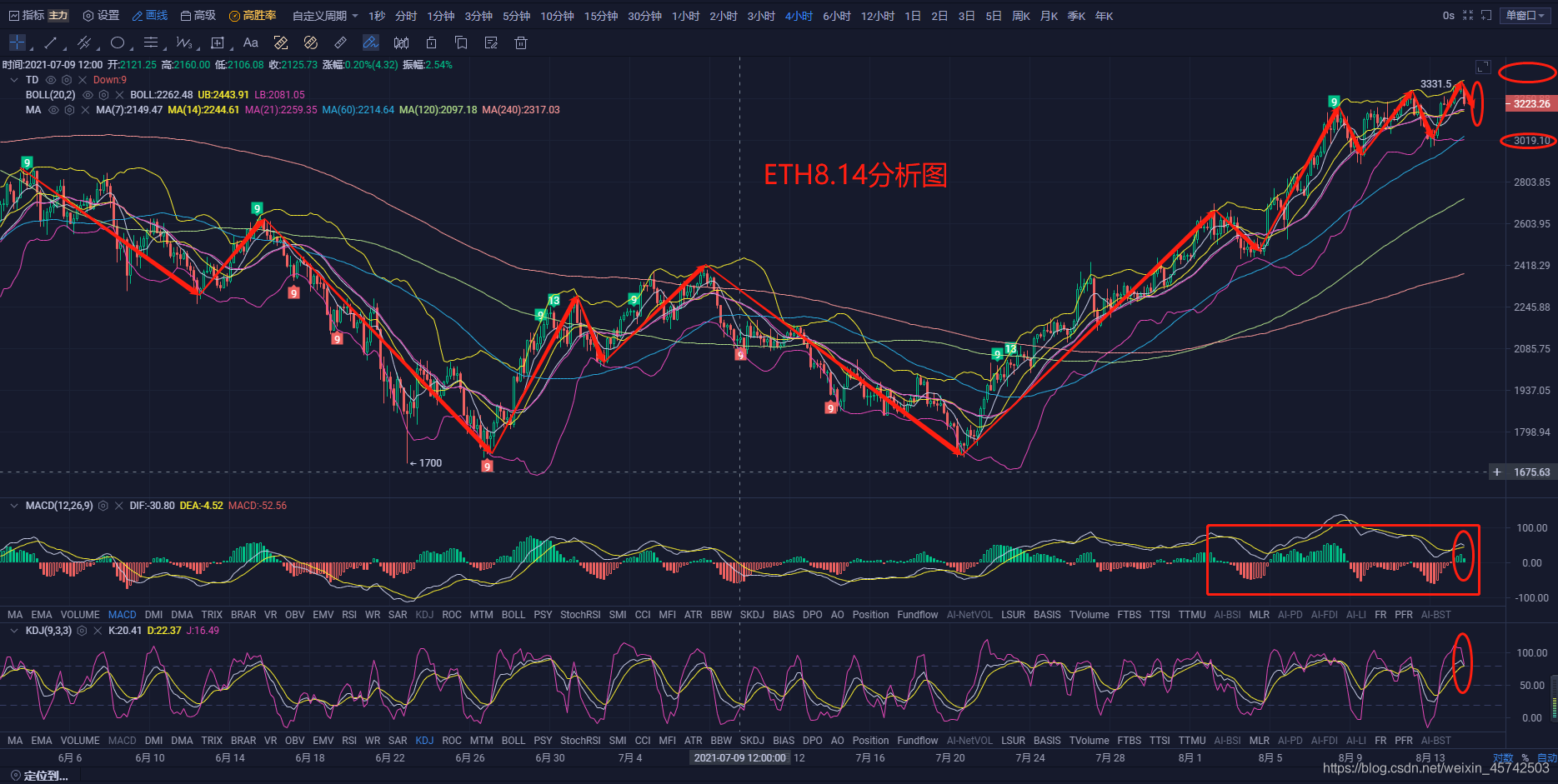Remove the MACD indicator with its X
This screenshot has width=1558, height=784.
(119, 506)
